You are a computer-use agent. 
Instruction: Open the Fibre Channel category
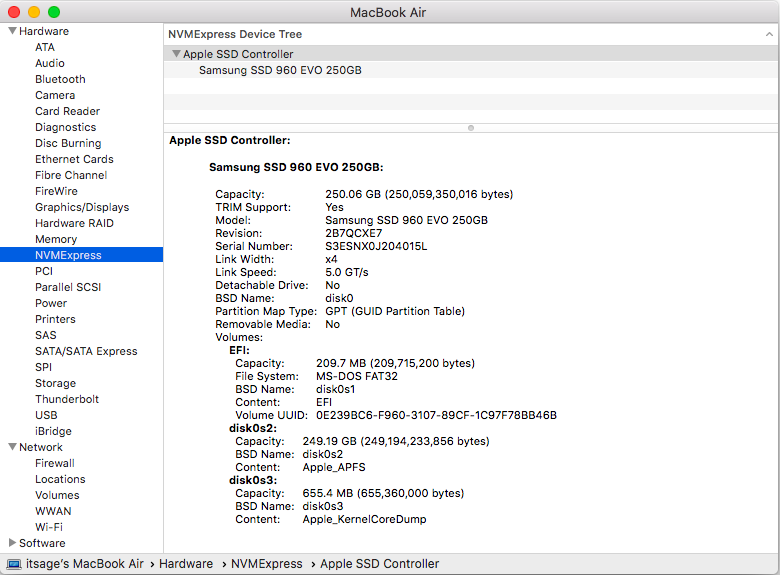[71, 175]
